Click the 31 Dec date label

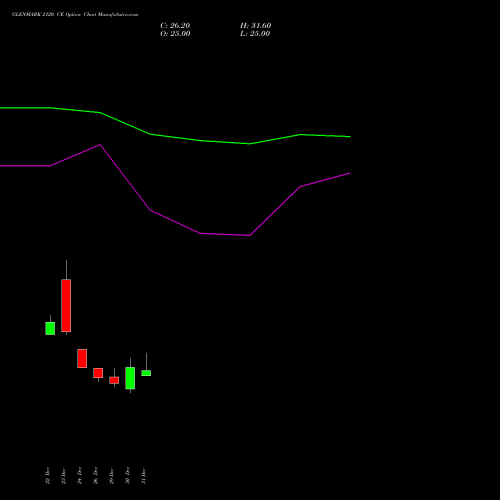coord(144,476)
